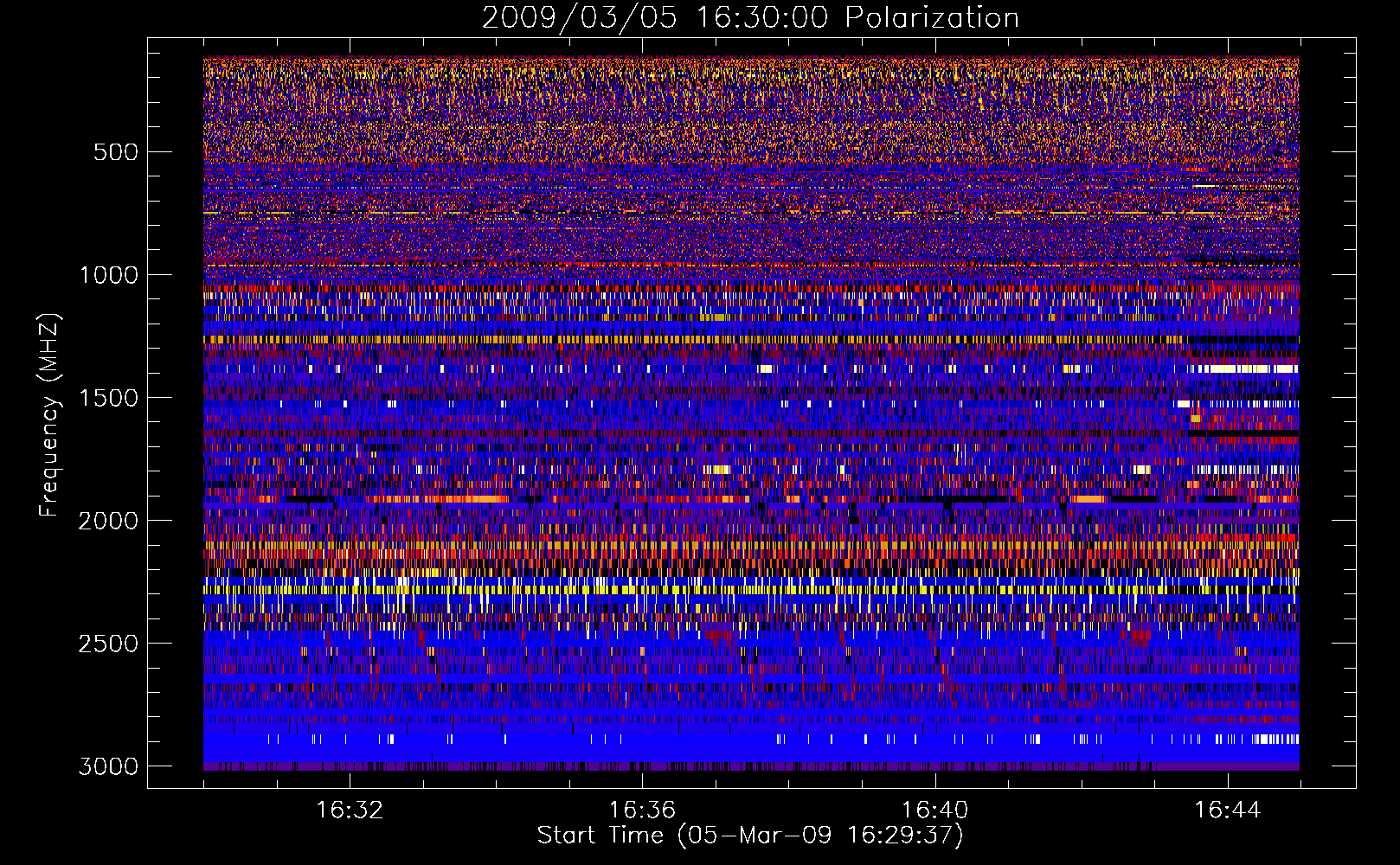Click the "Frequency (MHZ)" axis label
This screenshot has width=1400, height=865.
coord(49,415)
